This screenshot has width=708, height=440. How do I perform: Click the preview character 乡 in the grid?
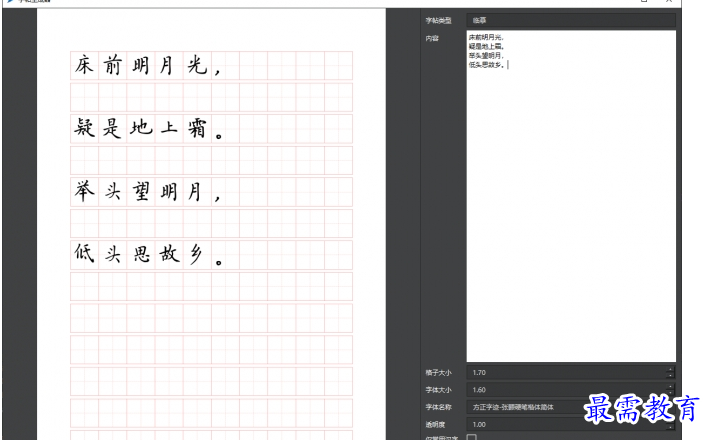(196, 254)
